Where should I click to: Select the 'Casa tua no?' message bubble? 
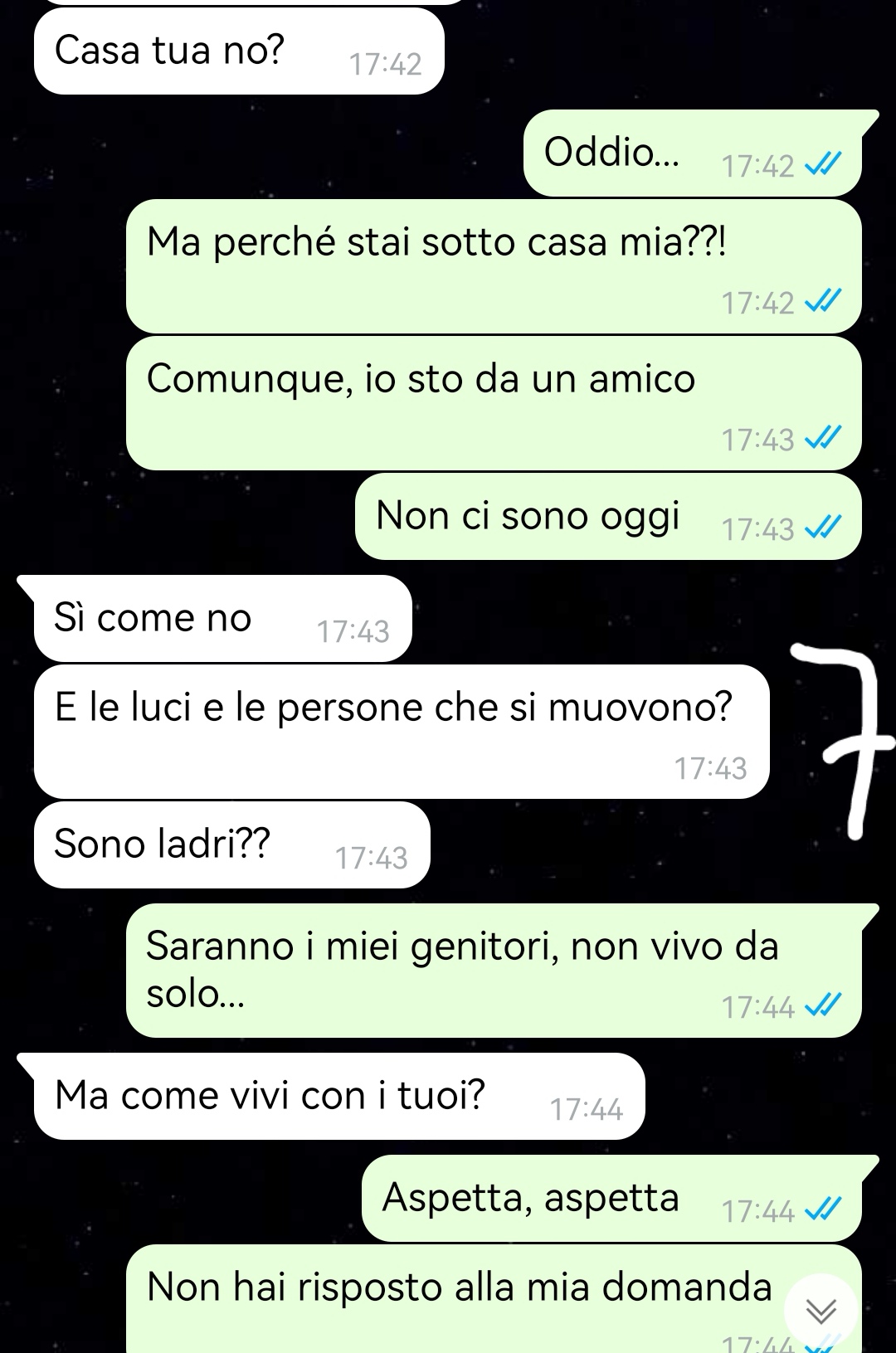[239, 51]
